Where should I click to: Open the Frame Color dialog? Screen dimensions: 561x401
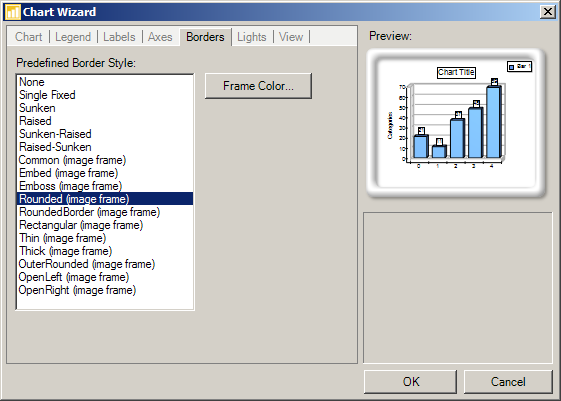click(258, 86)
